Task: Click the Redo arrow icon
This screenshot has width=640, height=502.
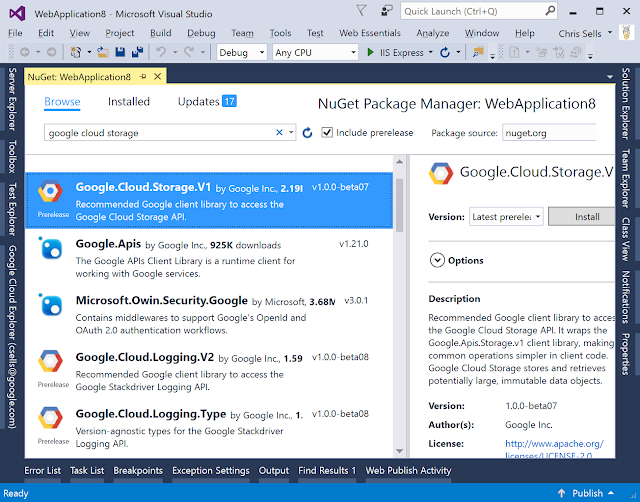Action: click(x=189, y=52)
